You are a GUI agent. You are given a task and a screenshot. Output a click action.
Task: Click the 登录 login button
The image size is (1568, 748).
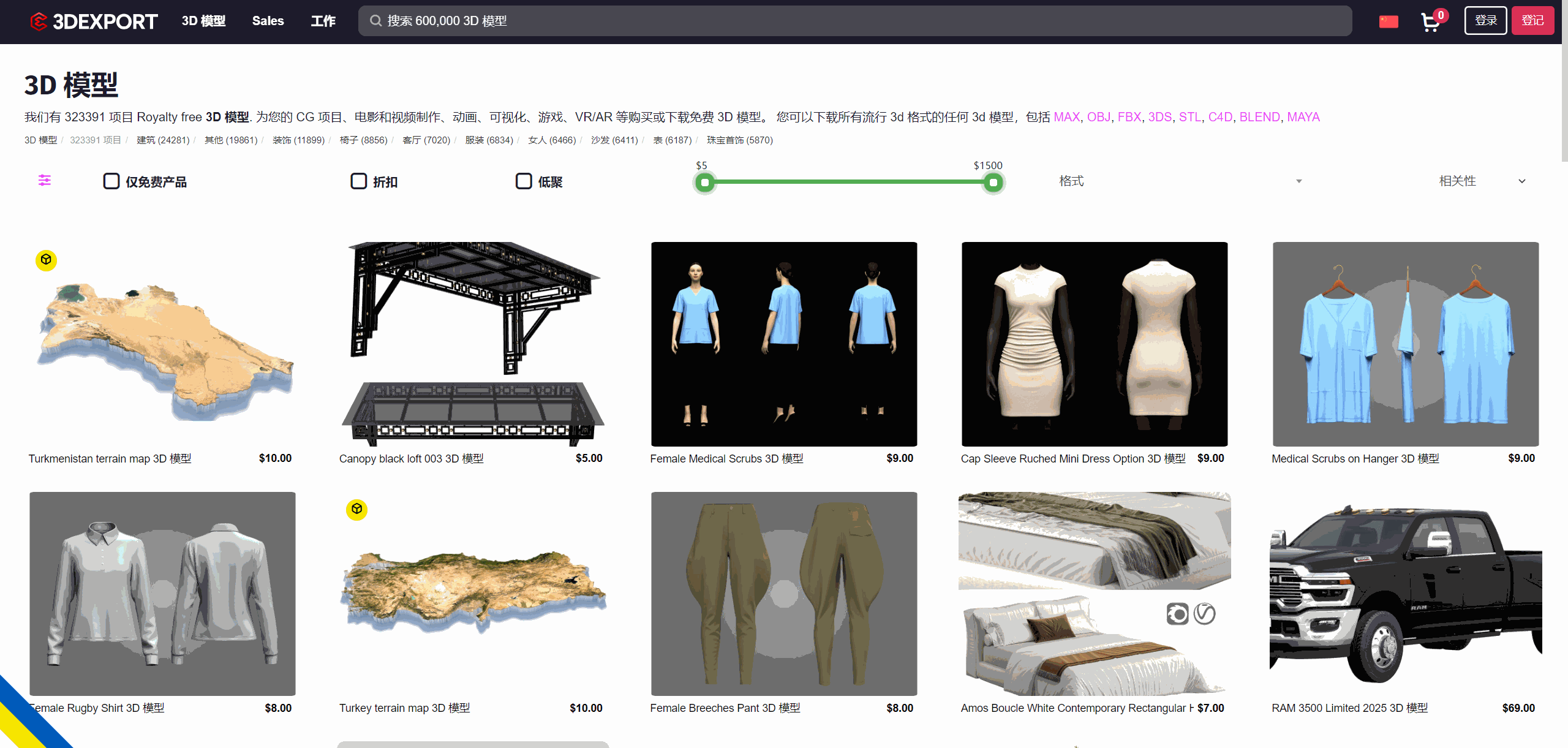pos(1485,20)
